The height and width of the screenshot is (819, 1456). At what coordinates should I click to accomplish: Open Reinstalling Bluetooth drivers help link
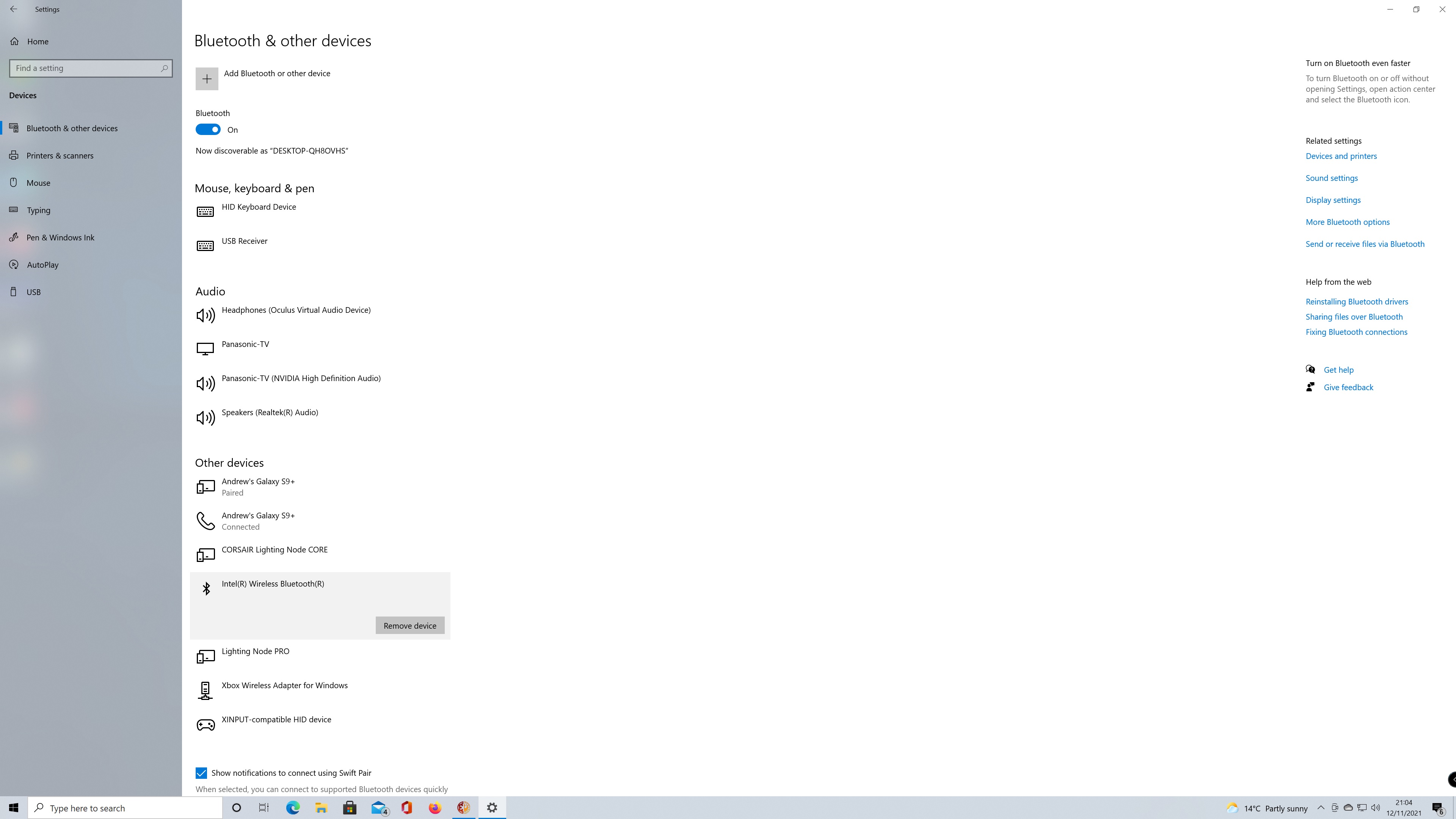point(1357,302)
